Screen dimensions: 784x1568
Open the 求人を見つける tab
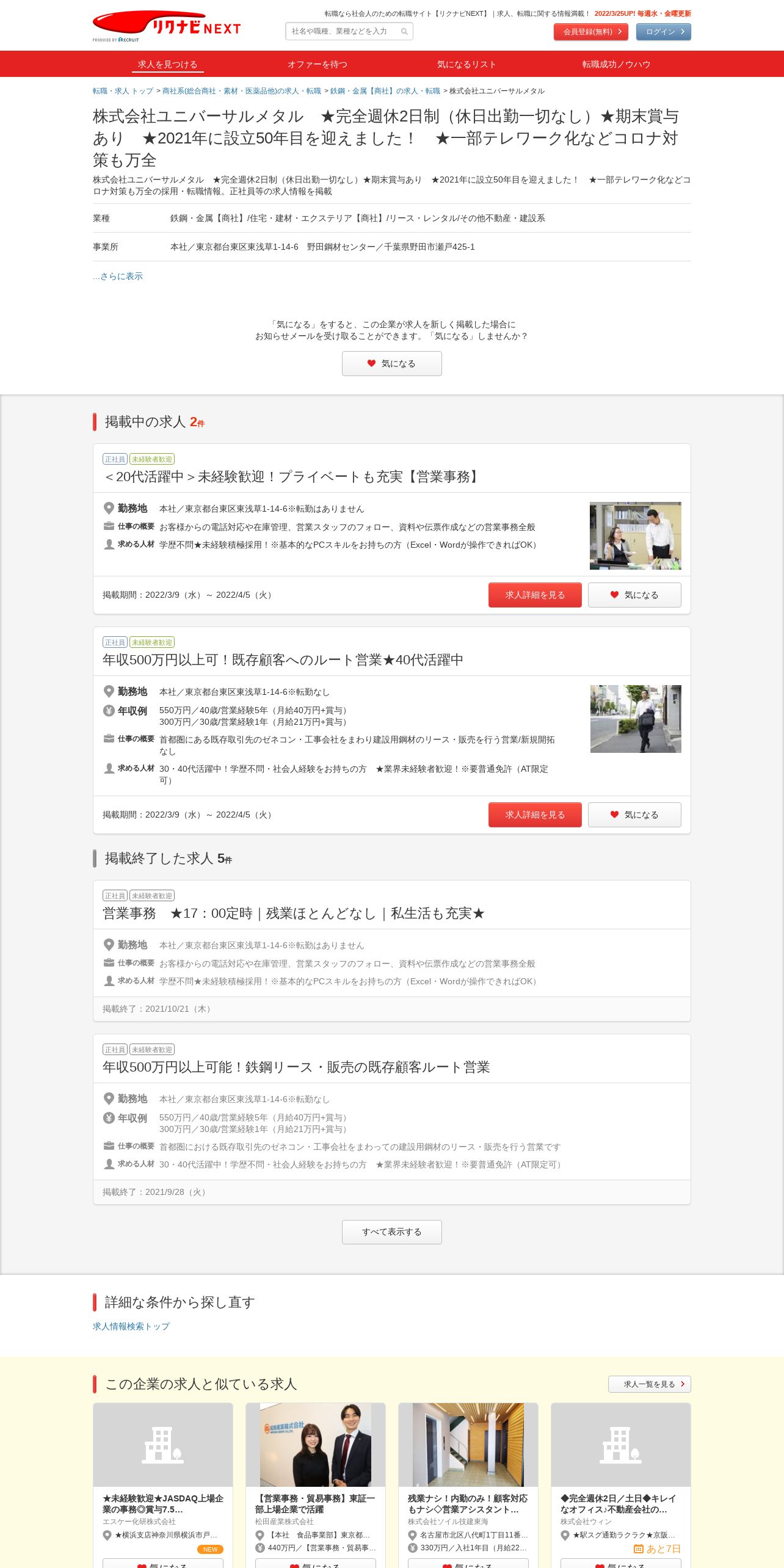167,64
